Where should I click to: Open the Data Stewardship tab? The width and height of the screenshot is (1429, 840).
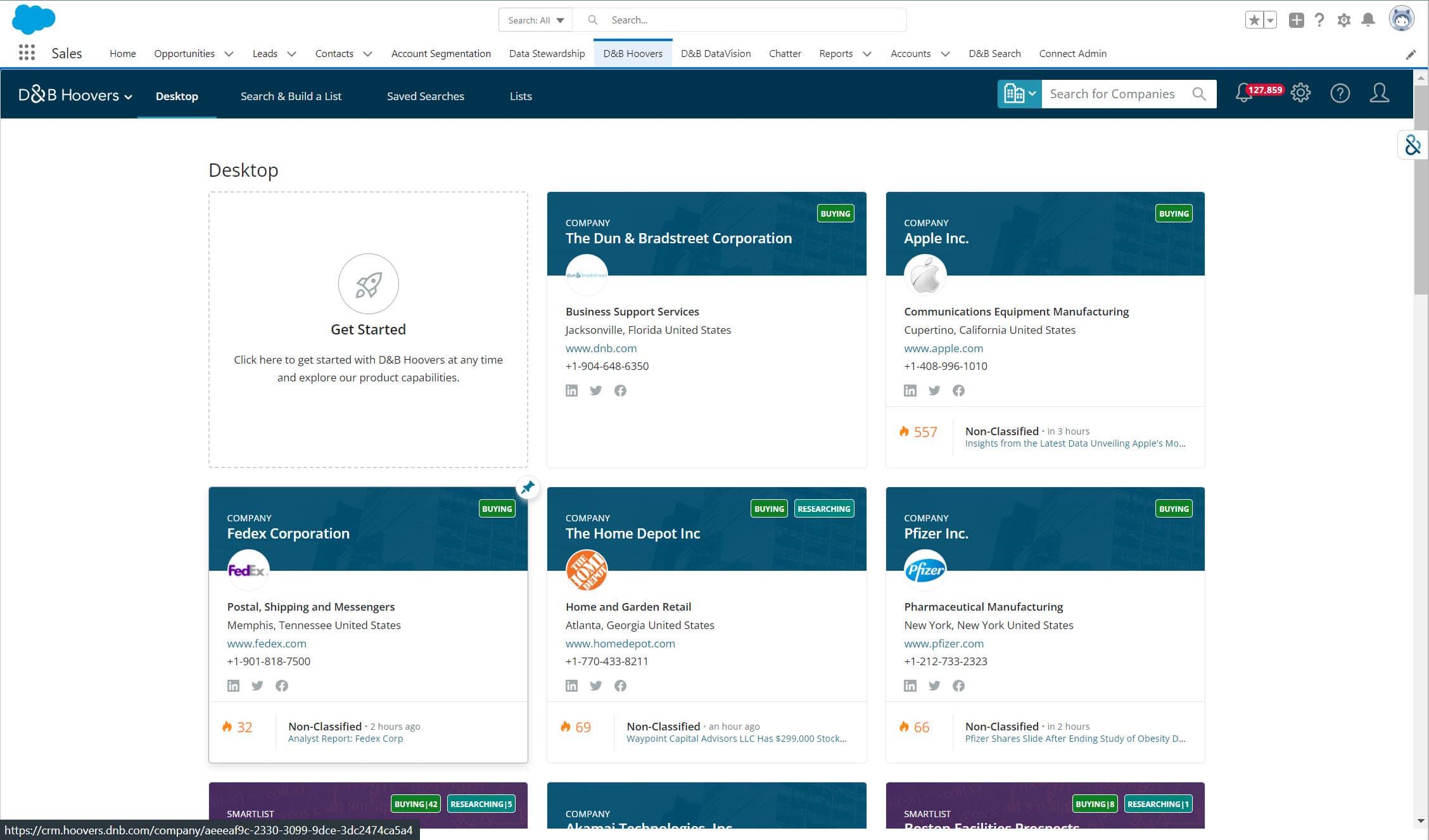click(547, 54)
